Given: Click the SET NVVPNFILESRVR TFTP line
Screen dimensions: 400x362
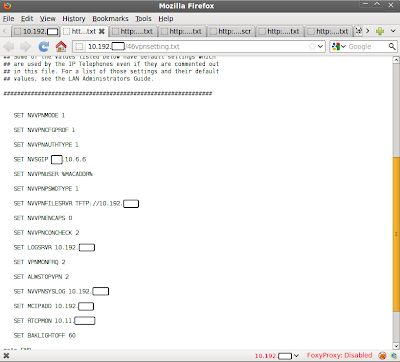Looking at the screenshot, I should click(76, 203).
